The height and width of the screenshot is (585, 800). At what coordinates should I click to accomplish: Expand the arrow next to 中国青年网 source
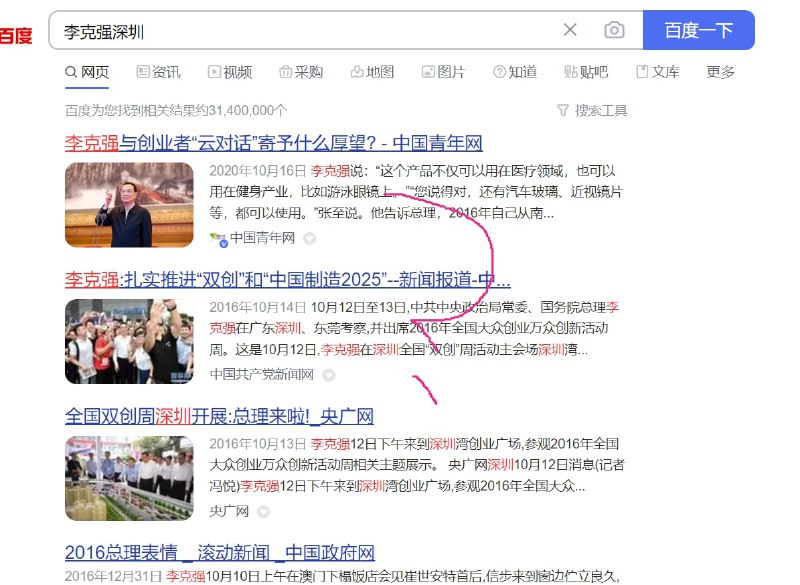309,239
